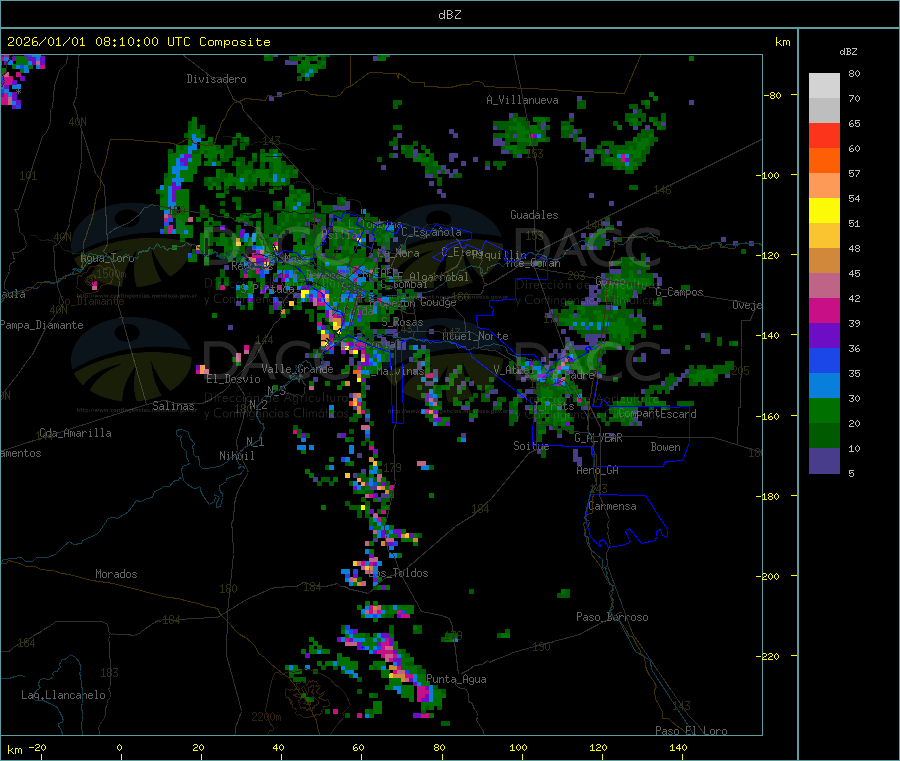Click the C_Campos place label
Viewport: 900px width, 761px height.
pos(680,292)
